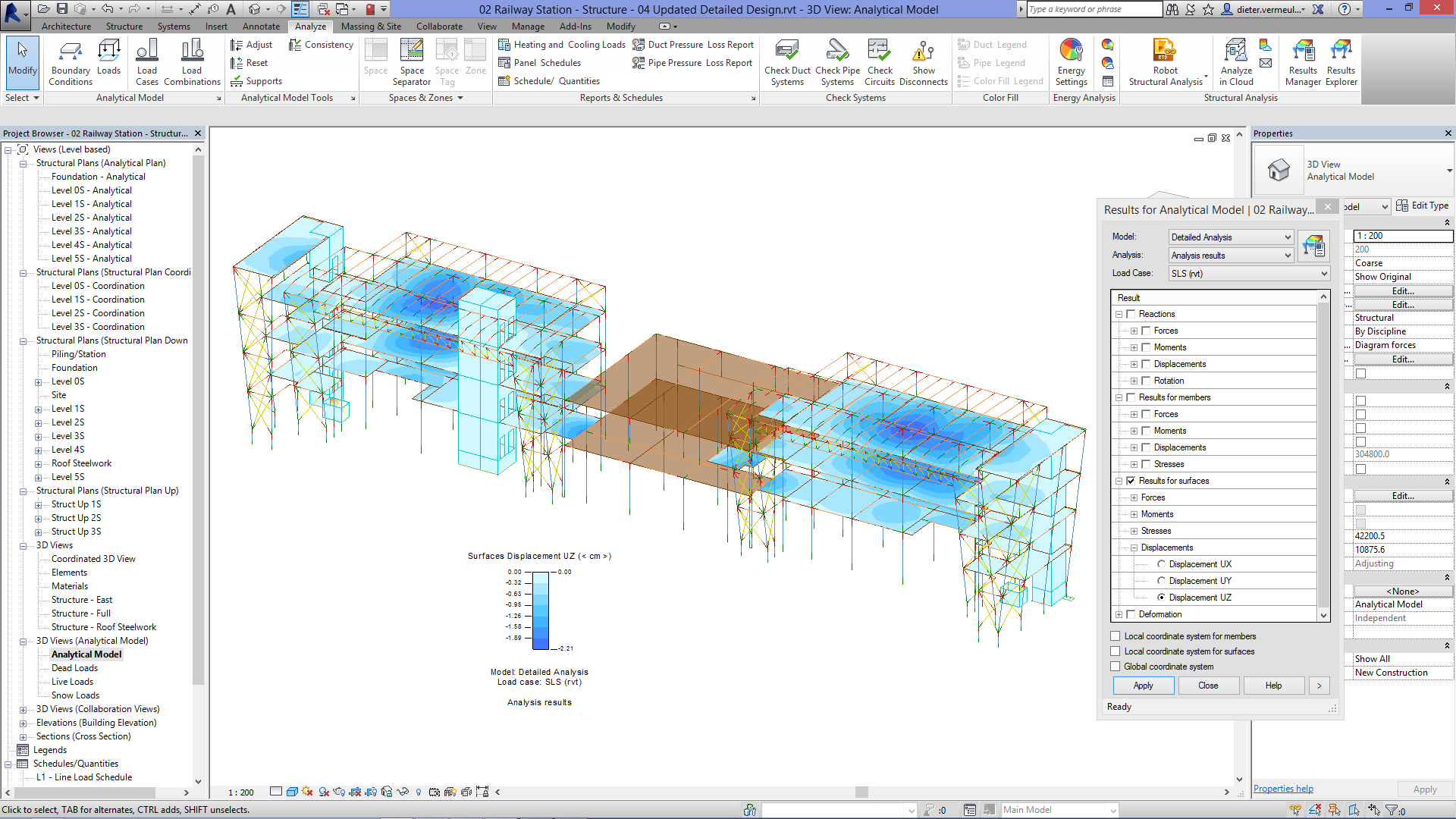Viewport: 1456px width, 819px height.
Task: Run Check Duct Systems
Action: pos(787,62)
